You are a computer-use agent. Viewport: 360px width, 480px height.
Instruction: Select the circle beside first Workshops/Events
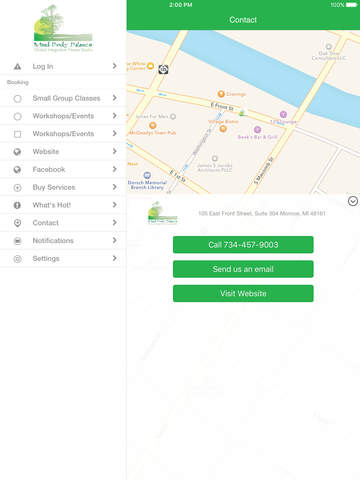pyautogui.click(x=17, y=116)
